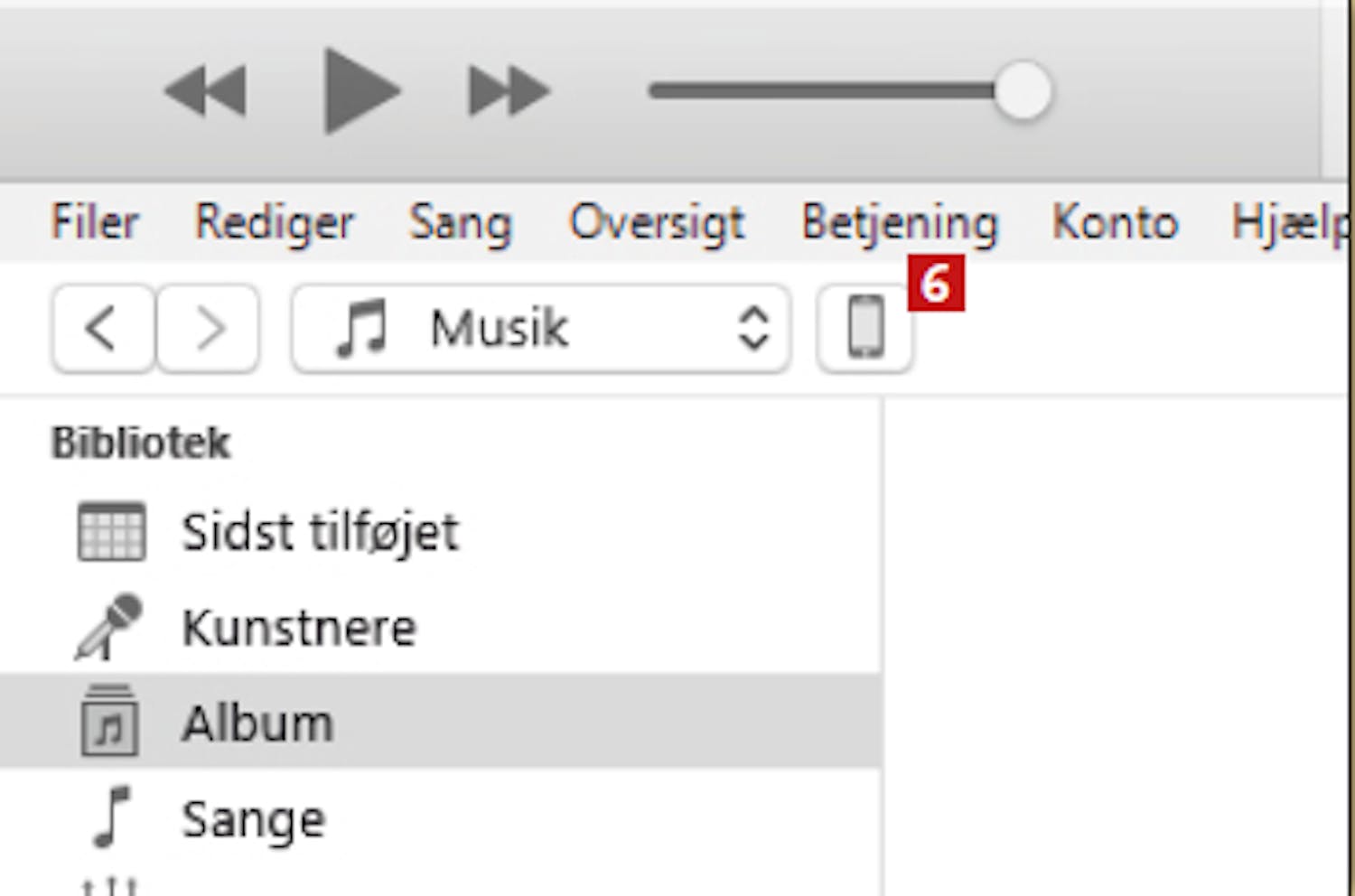
Task: Click the iPhone device icon button
Action: point(865,328)
